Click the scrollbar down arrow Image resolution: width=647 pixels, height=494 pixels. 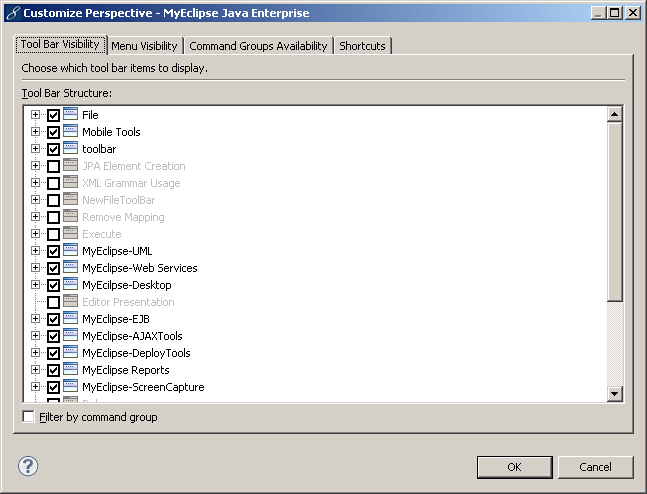click(x=614, y=394)
